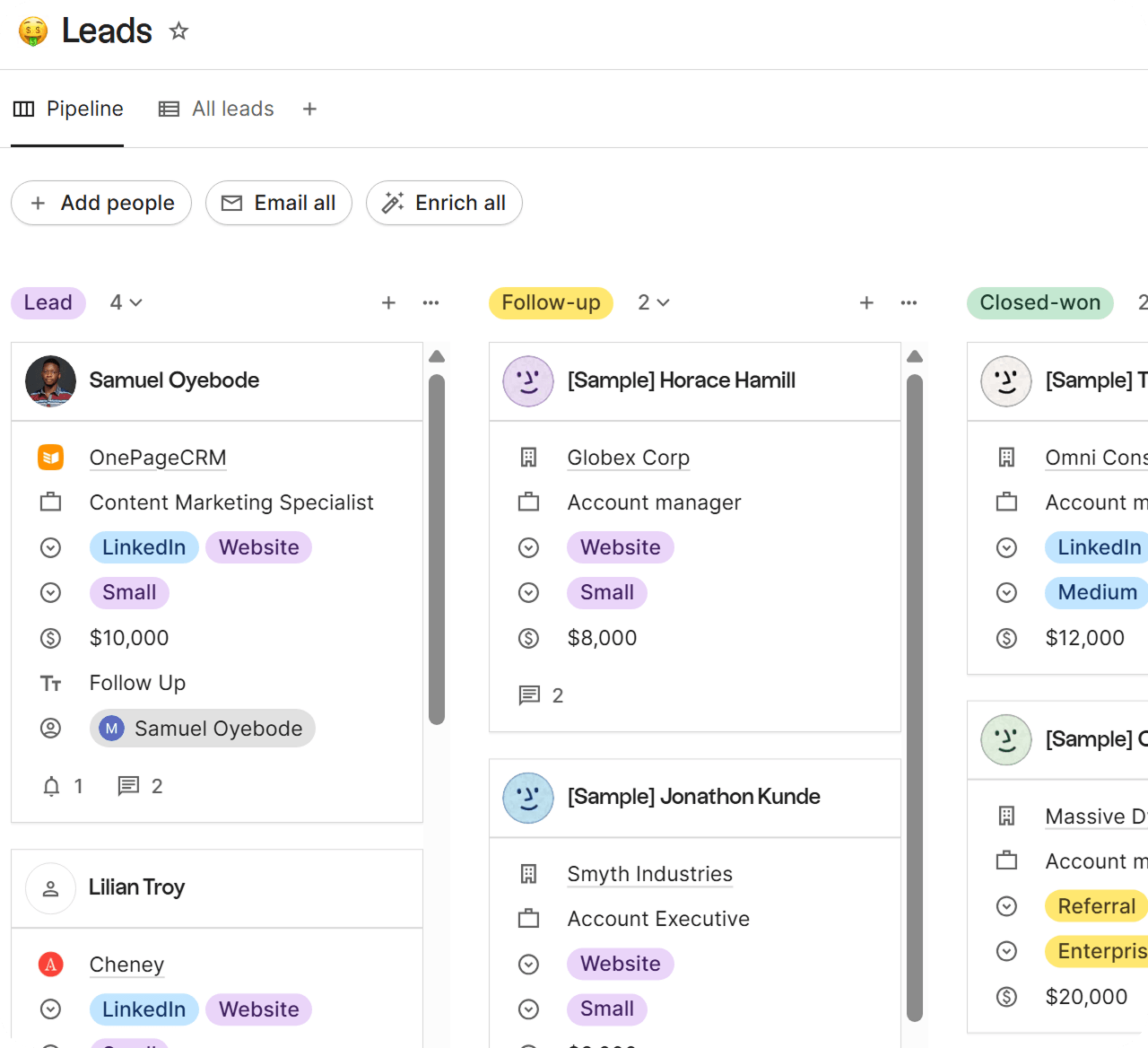Add a card to the Lead column
The image size is (1148, 1048).
(x=388, y=302)
